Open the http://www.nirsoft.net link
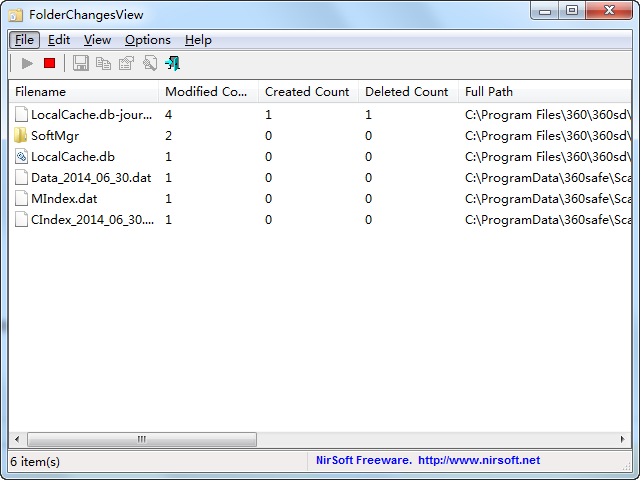Viewport: 640px width, 480px height. pyautogui.click(x=479, y=460)
